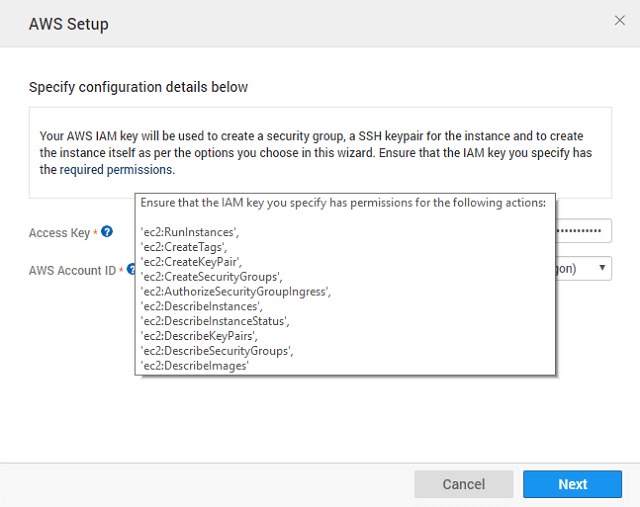Image resolution: width=640 pixels, height=507 pixels.
Task: Click the masked secret key field
Action: coord(582,232)
